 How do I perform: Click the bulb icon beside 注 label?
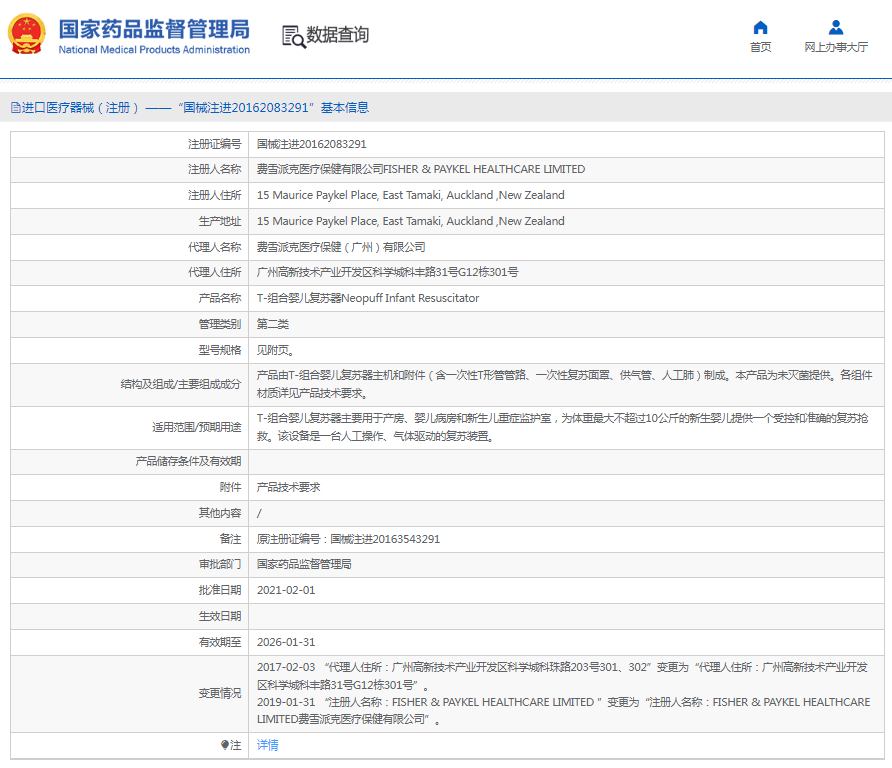(x=225, y=745)
